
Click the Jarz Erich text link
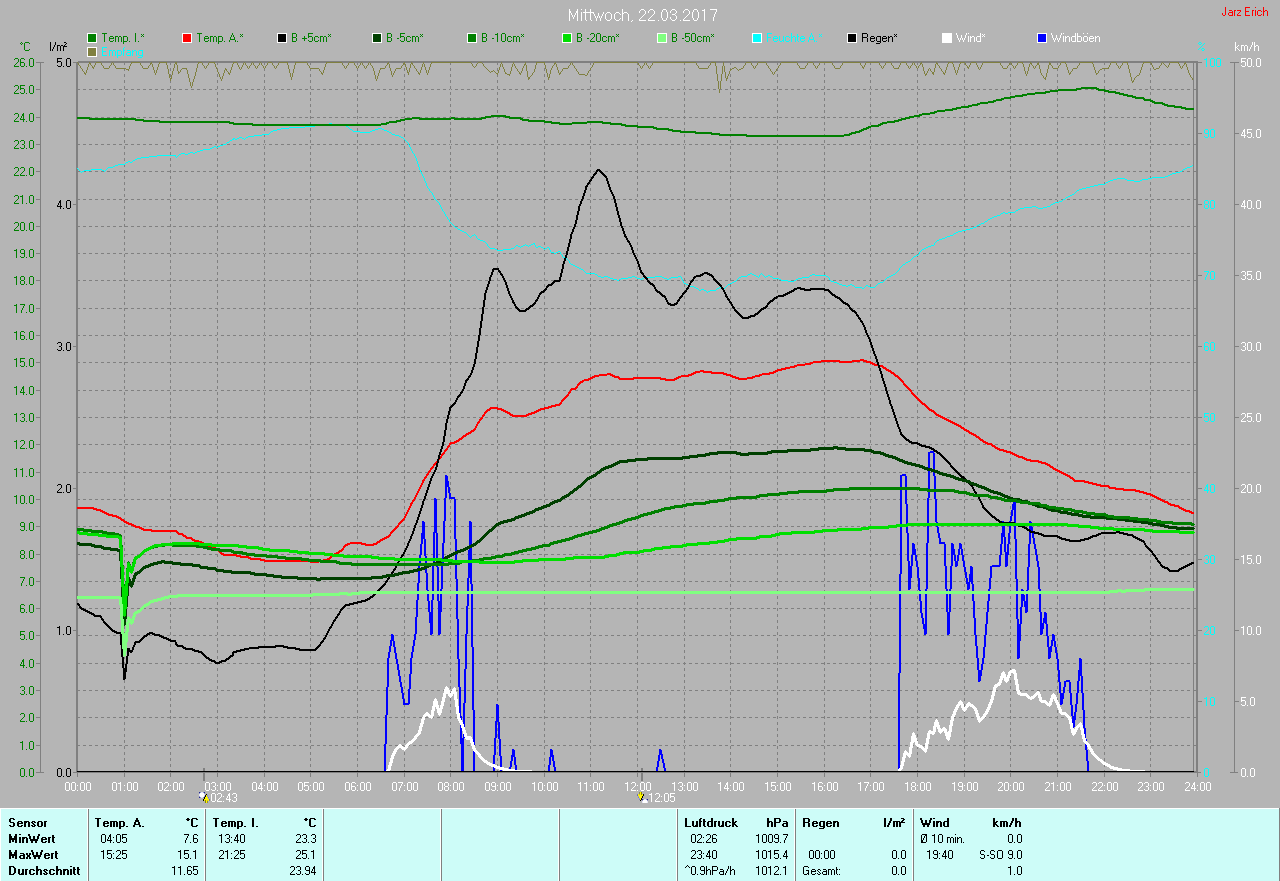point(1244,13)
